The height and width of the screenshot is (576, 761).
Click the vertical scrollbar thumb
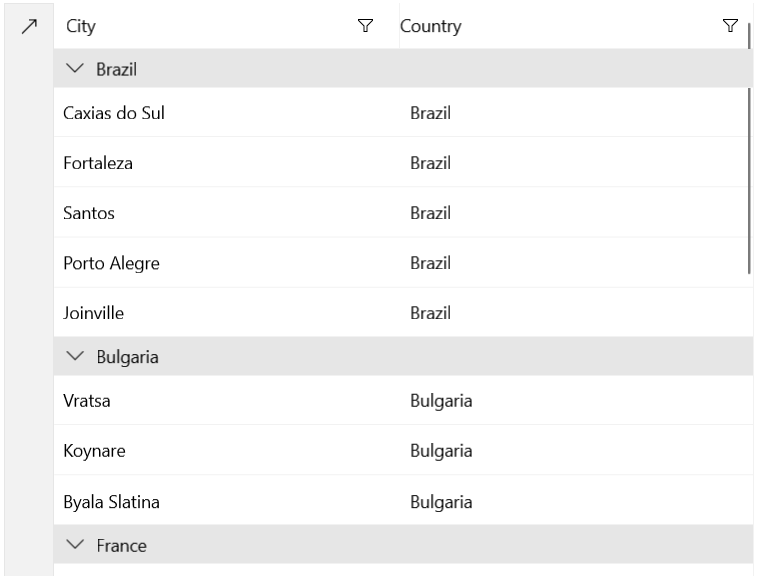(749, 180)
